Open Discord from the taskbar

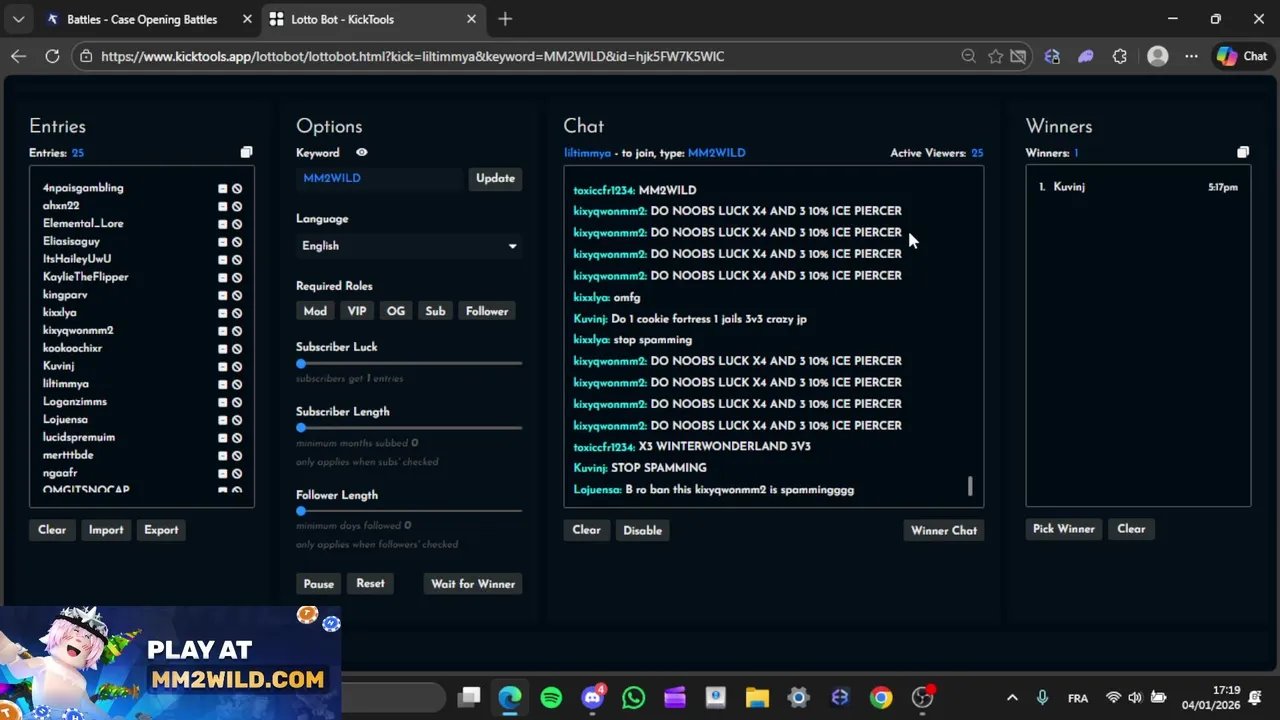pos(593,697)
